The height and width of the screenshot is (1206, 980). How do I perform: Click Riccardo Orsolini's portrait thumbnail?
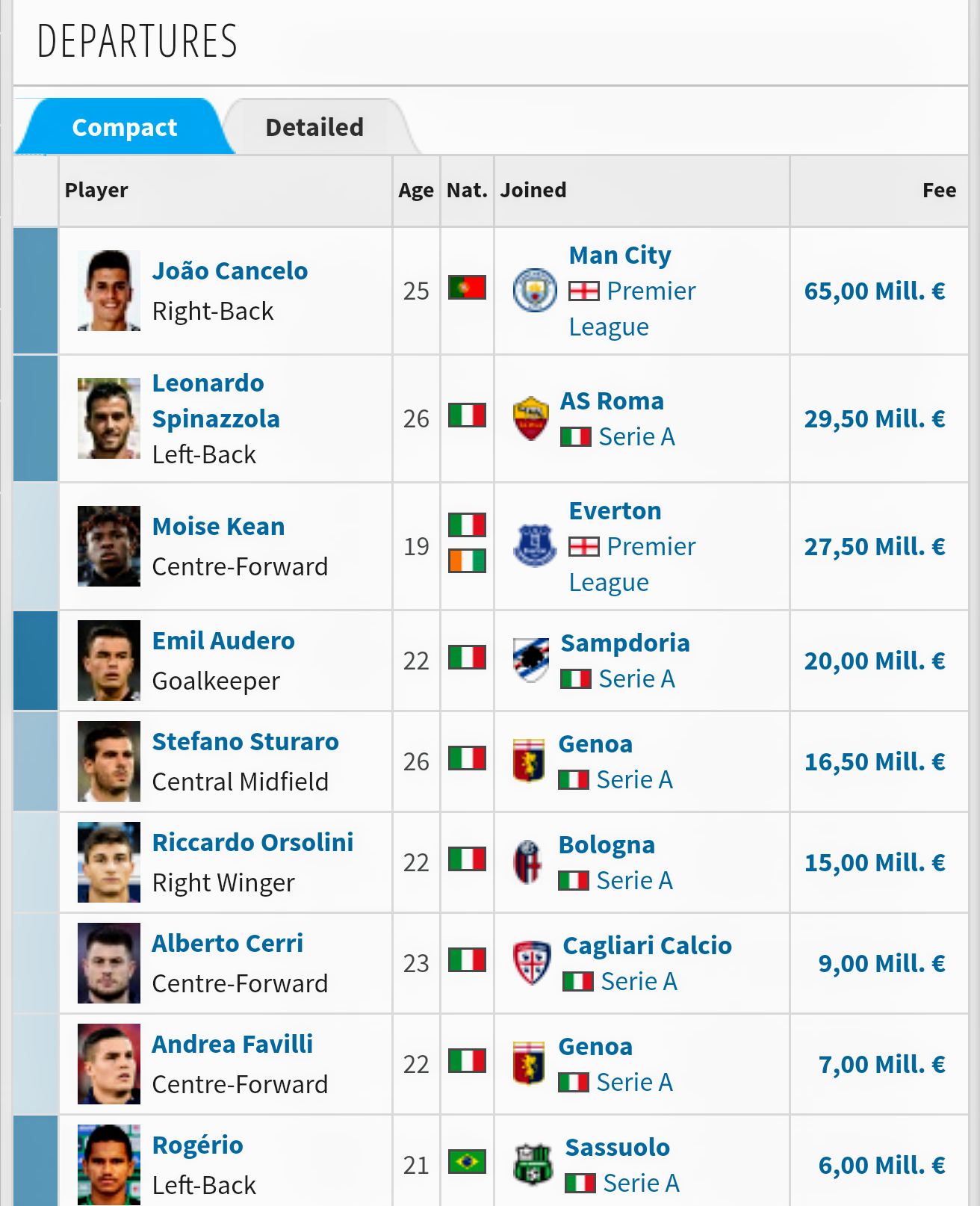[109, 862]
